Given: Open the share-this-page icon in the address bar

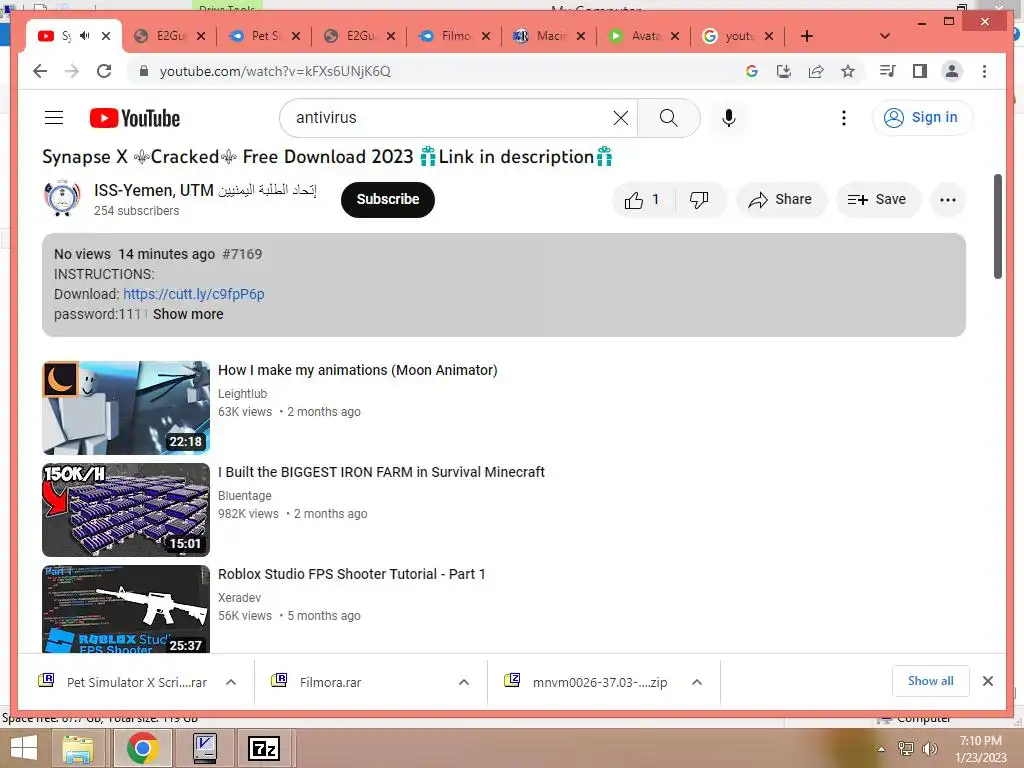Looking at the screenshot, I should [x=816, y=71].
